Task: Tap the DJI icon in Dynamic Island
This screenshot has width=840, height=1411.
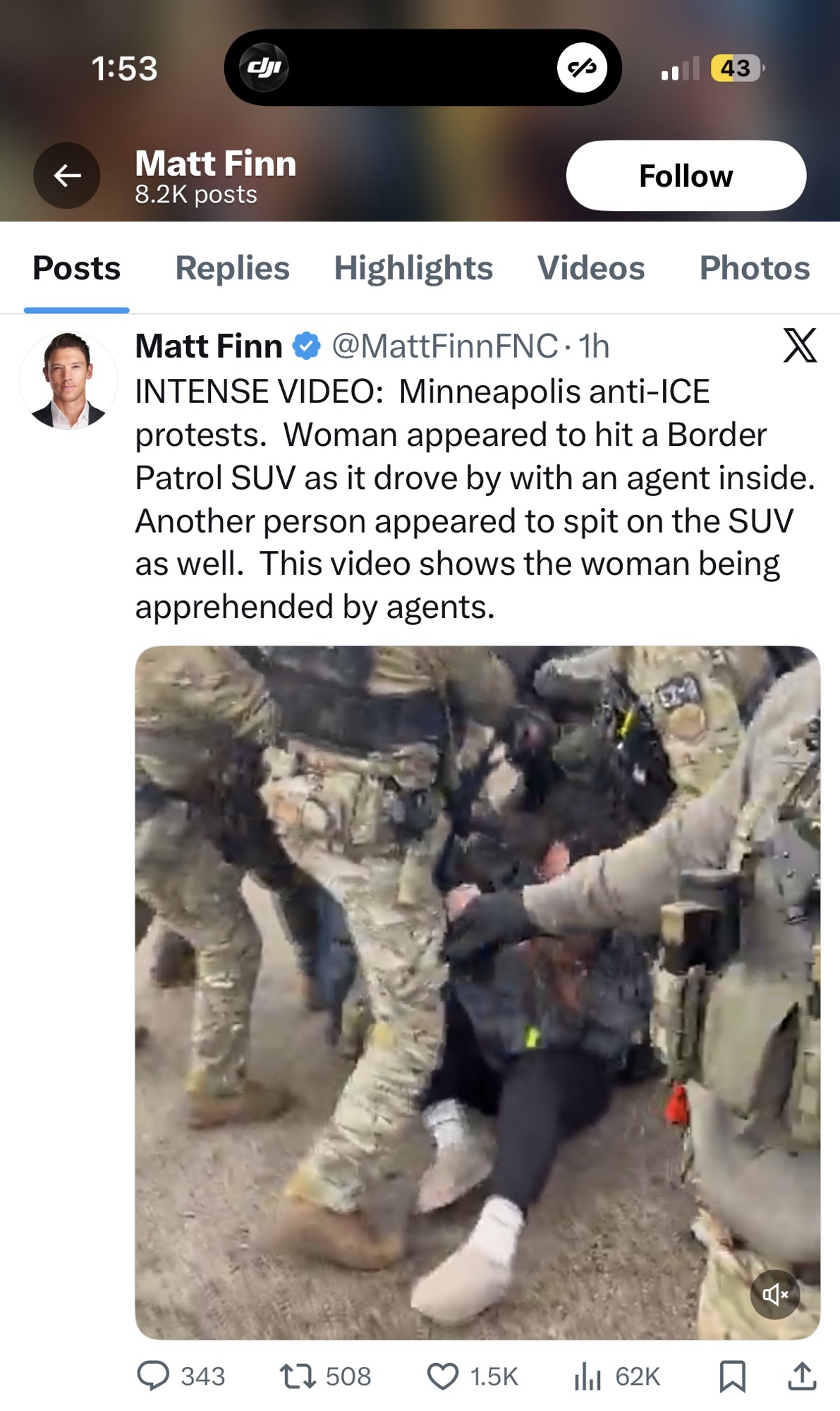Action: click(x=264, y=68)
